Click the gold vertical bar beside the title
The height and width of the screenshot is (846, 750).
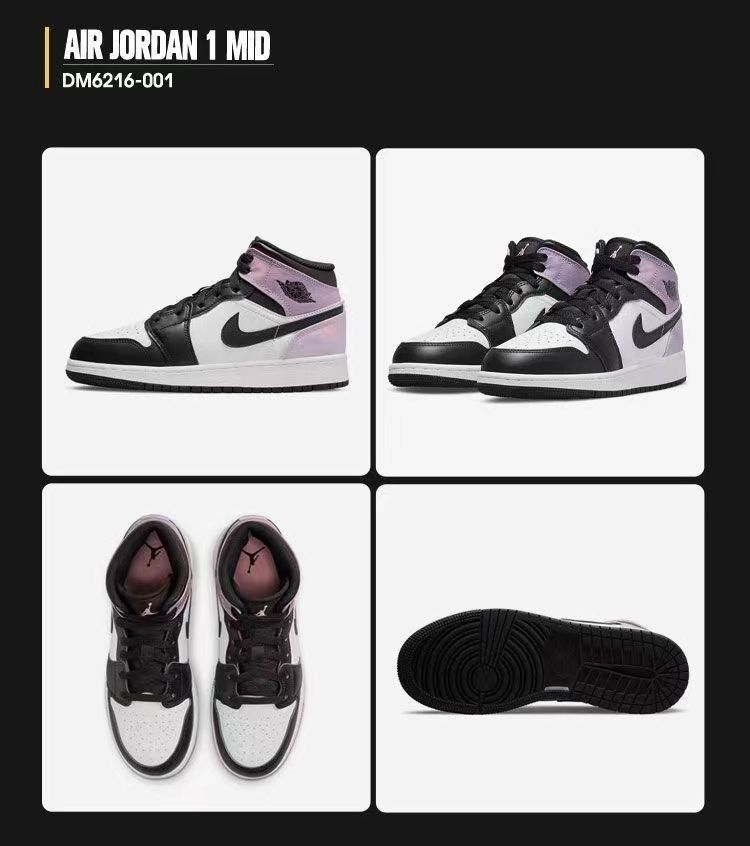(x=47, y=58)
